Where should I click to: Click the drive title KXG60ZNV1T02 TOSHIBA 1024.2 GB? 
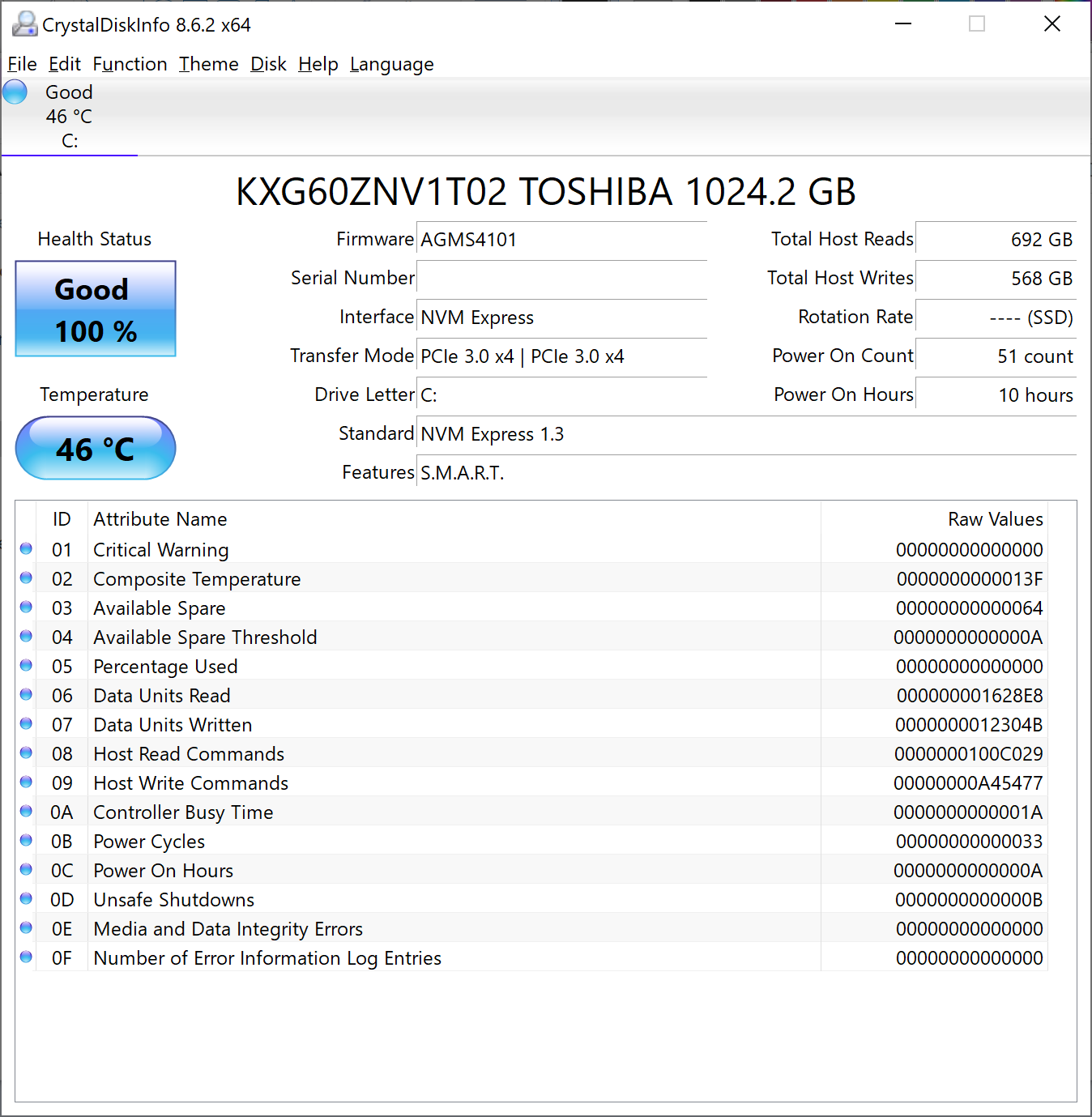(x=546, y=192)
